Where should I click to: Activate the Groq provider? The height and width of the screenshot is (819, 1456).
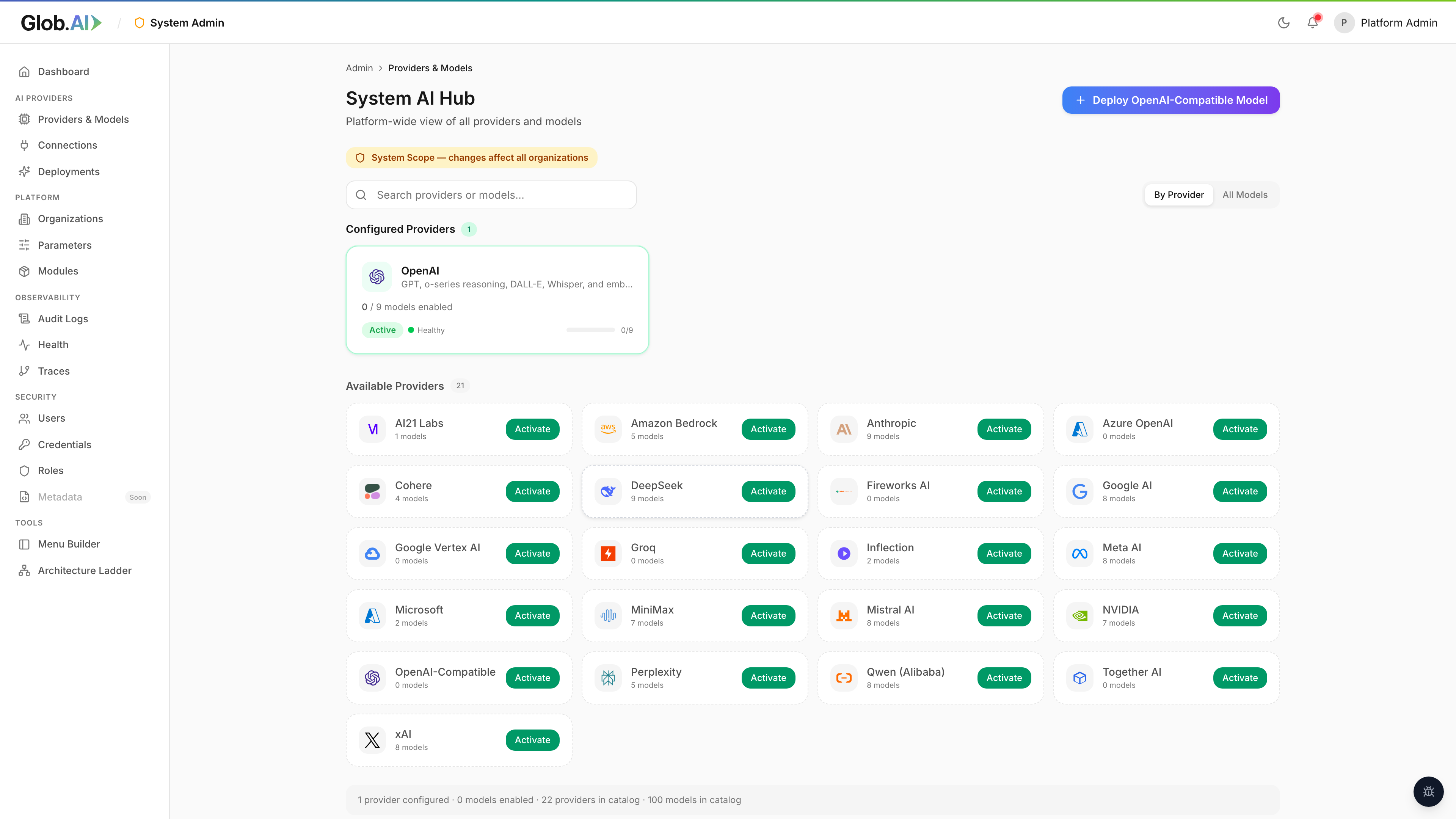(x=768, y=553)
